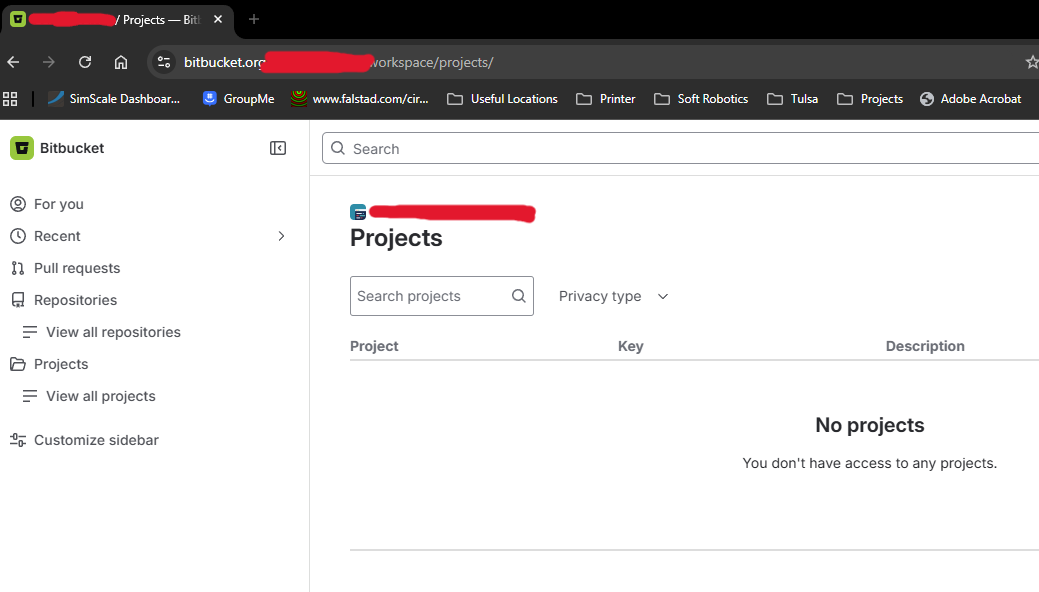Open the apps grid icon in bookmarks bar
This screenshot has width=1039, height=592.
pyautogui.click(x=10, y=99)
